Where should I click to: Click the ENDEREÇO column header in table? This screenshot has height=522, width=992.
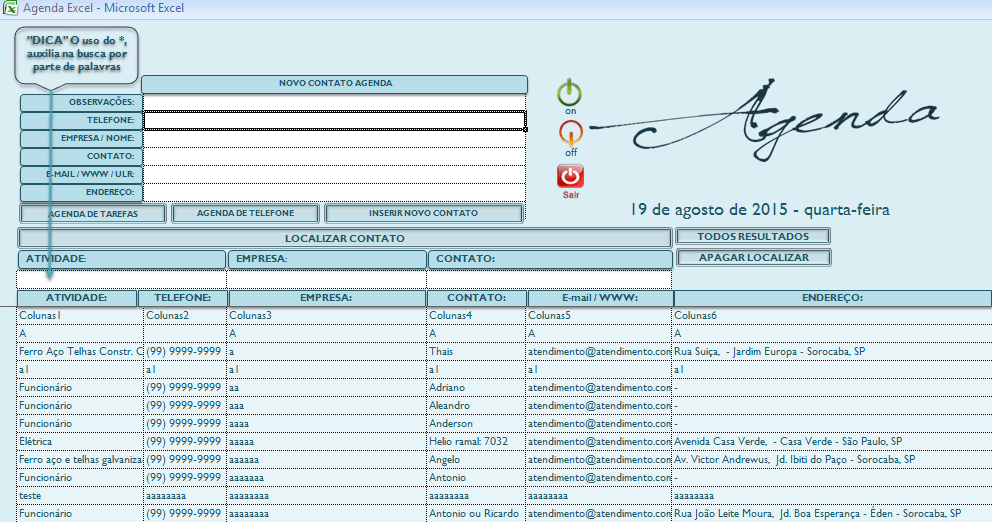833,298
